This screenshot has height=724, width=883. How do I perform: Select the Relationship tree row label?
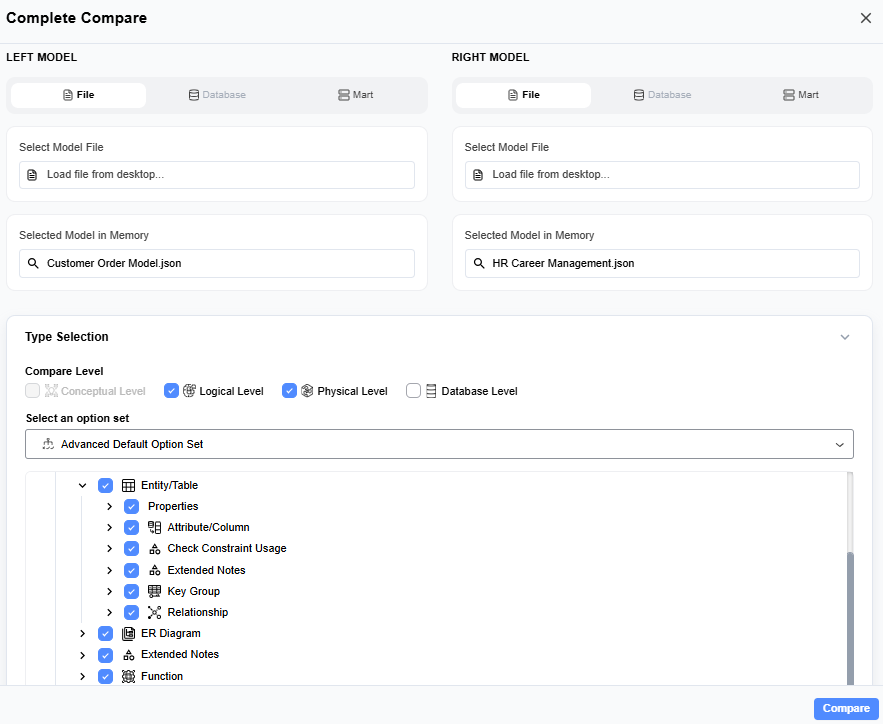198,613
